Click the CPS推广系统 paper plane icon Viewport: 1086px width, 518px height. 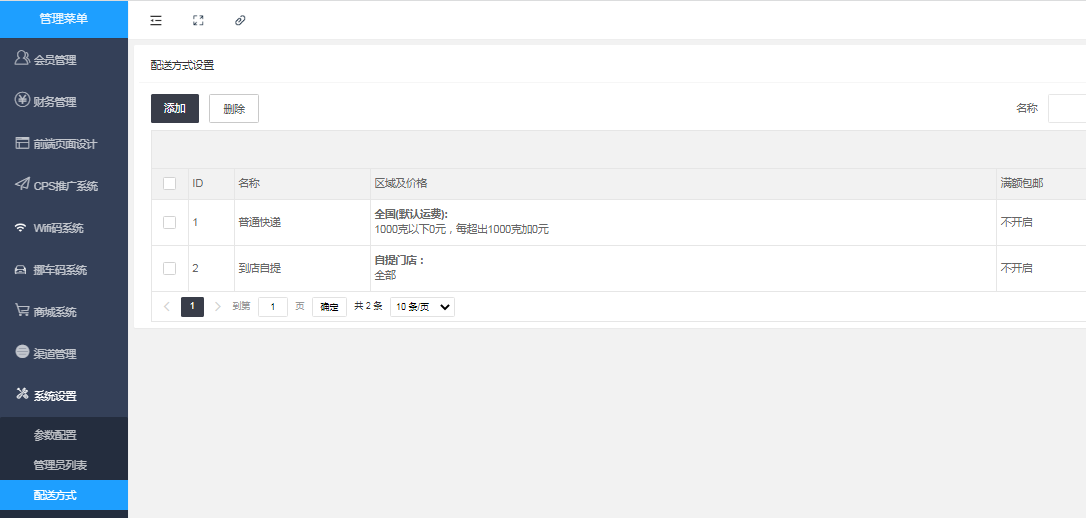[22, 185]
